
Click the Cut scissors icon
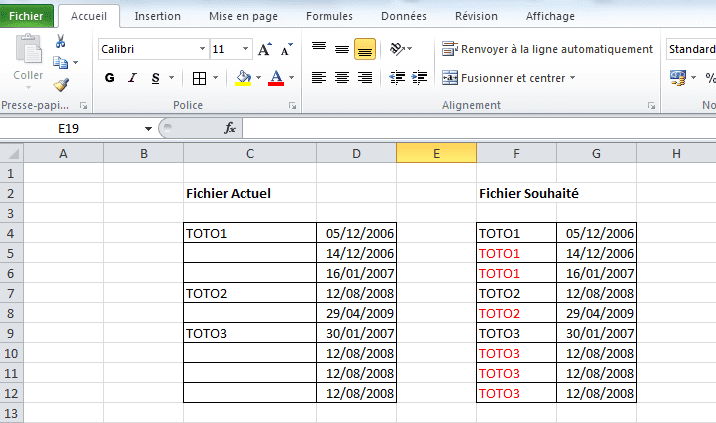coord(60,41)
